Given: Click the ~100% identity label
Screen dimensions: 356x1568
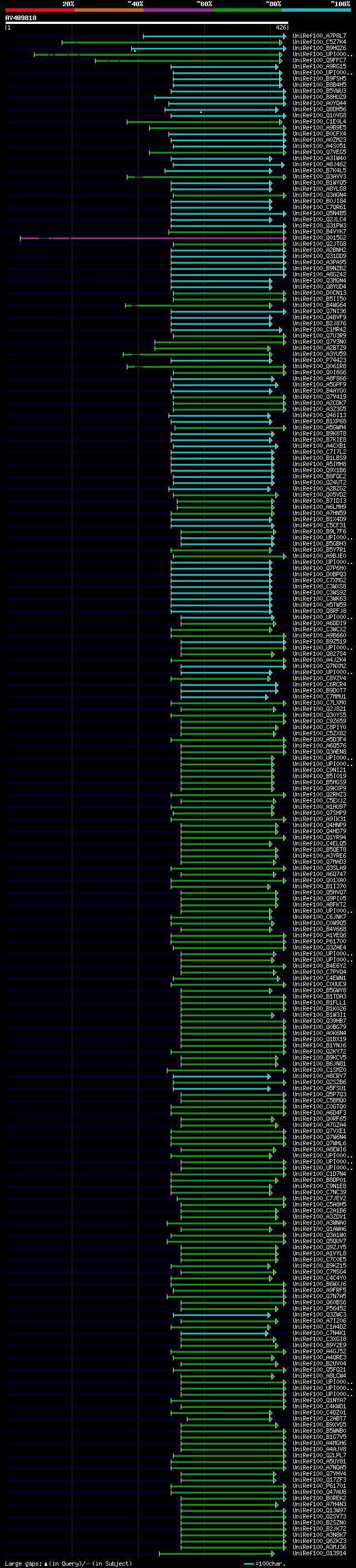Looking at the screenshot, I should click(341, 4).
